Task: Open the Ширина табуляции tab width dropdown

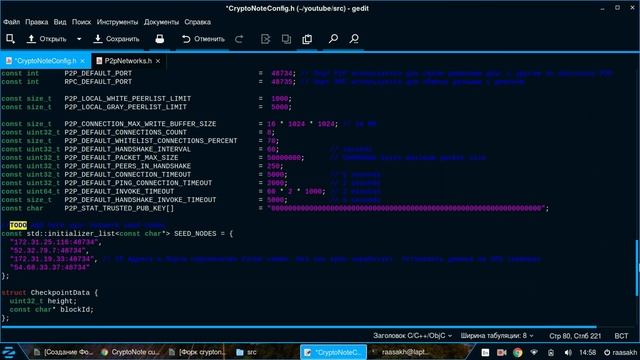Action: coord(497,336)
